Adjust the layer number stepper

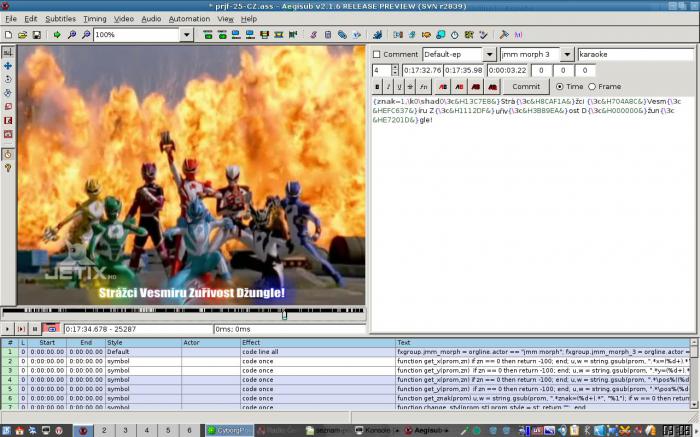pyautogui.click(x=395, y=70)
